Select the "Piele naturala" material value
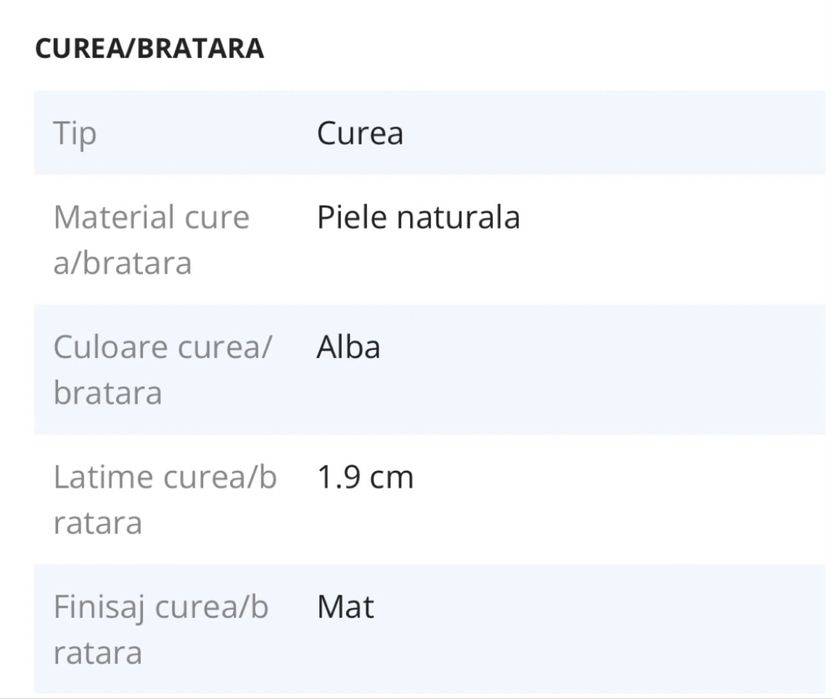Image resolution: width=833 pixels, height=699 pixels. 418,217
